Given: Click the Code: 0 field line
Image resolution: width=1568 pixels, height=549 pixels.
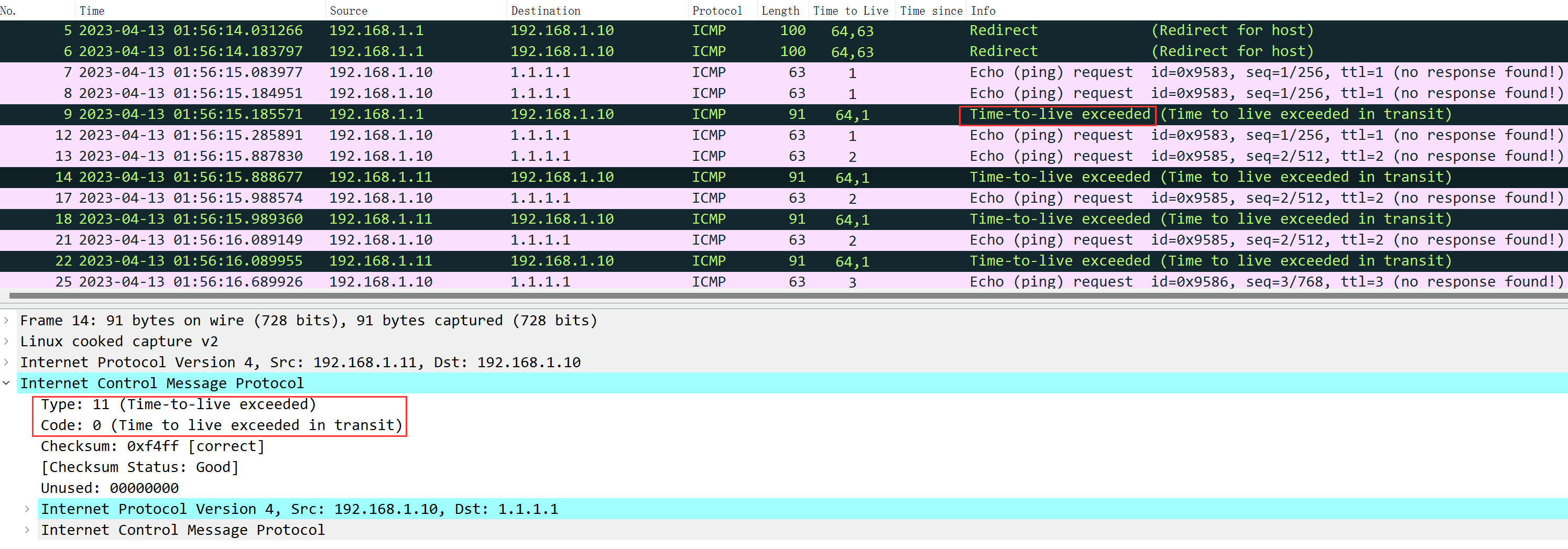Looking at the screenshot, I should [x=222, y=425].
